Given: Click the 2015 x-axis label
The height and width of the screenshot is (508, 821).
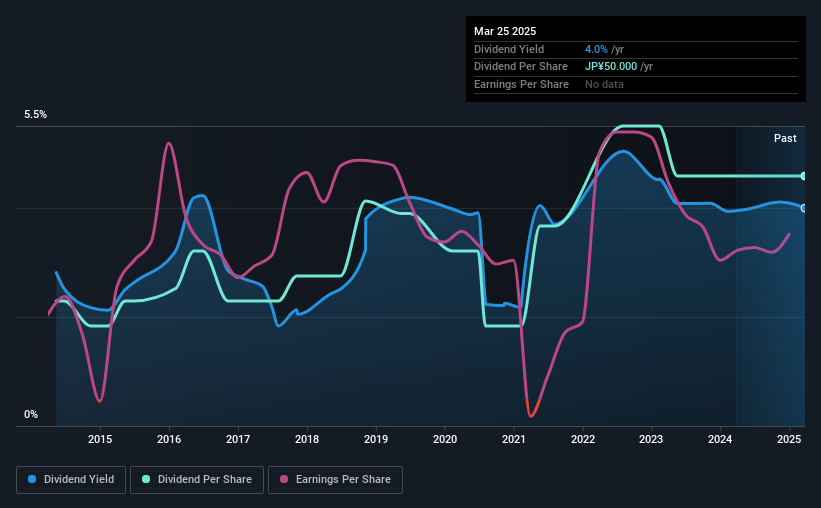Looking at the screenshot, I should pos(100,439).
